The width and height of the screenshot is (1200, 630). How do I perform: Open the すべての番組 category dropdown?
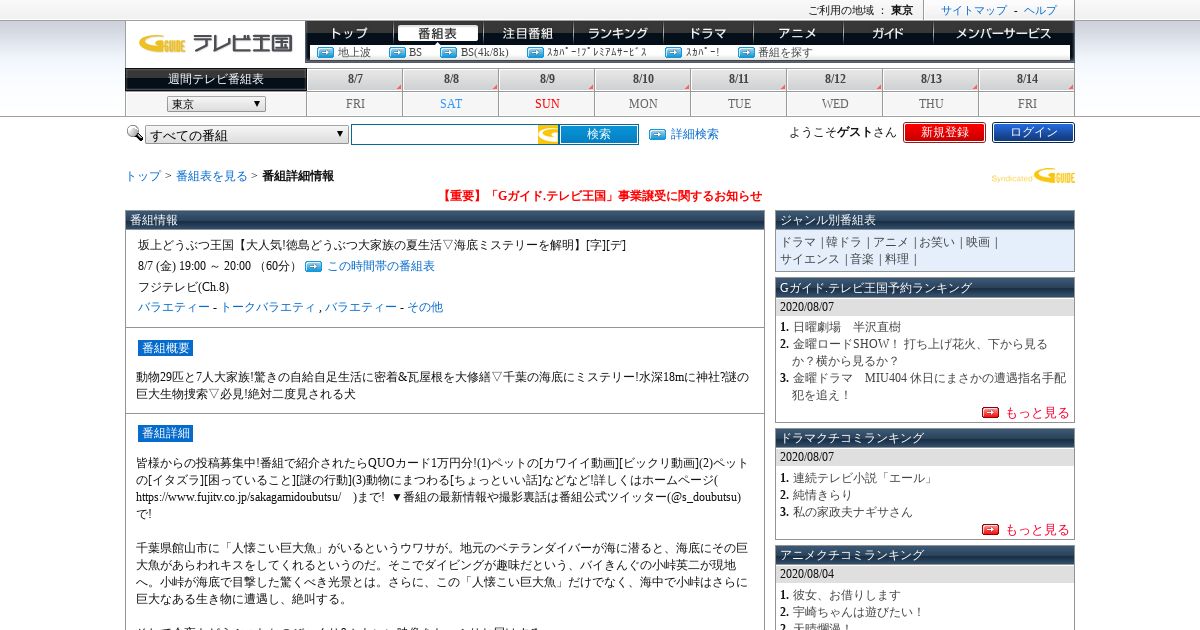pyautogui.click(x=247, y=135)
